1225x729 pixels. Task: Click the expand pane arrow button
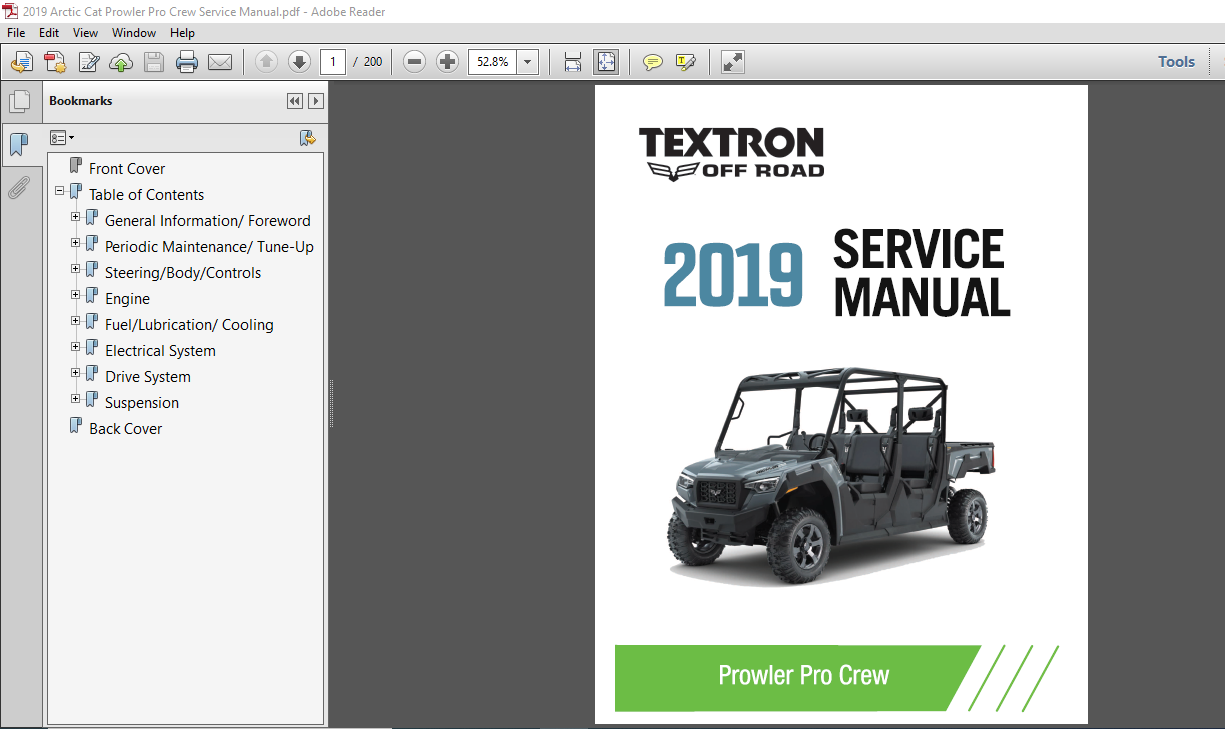click(x=316, y=101)
